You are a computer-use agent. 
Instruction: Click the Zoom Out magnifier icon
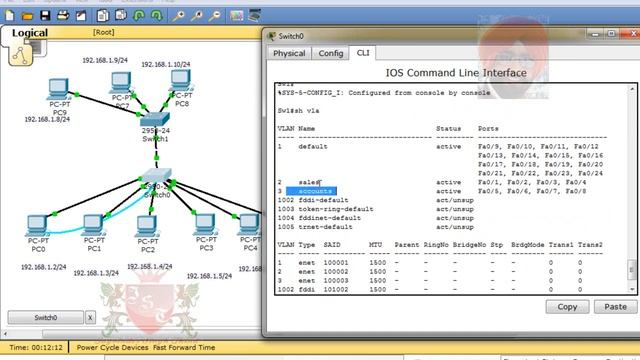(215, 16)
